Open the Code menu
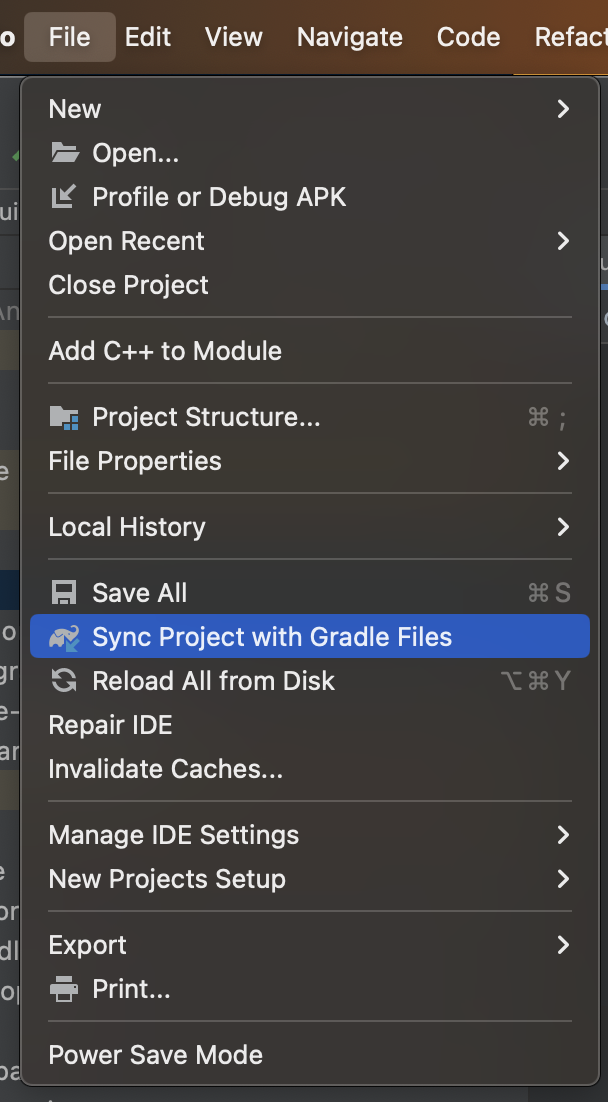608x1102 pixels. tap(468, 37)
